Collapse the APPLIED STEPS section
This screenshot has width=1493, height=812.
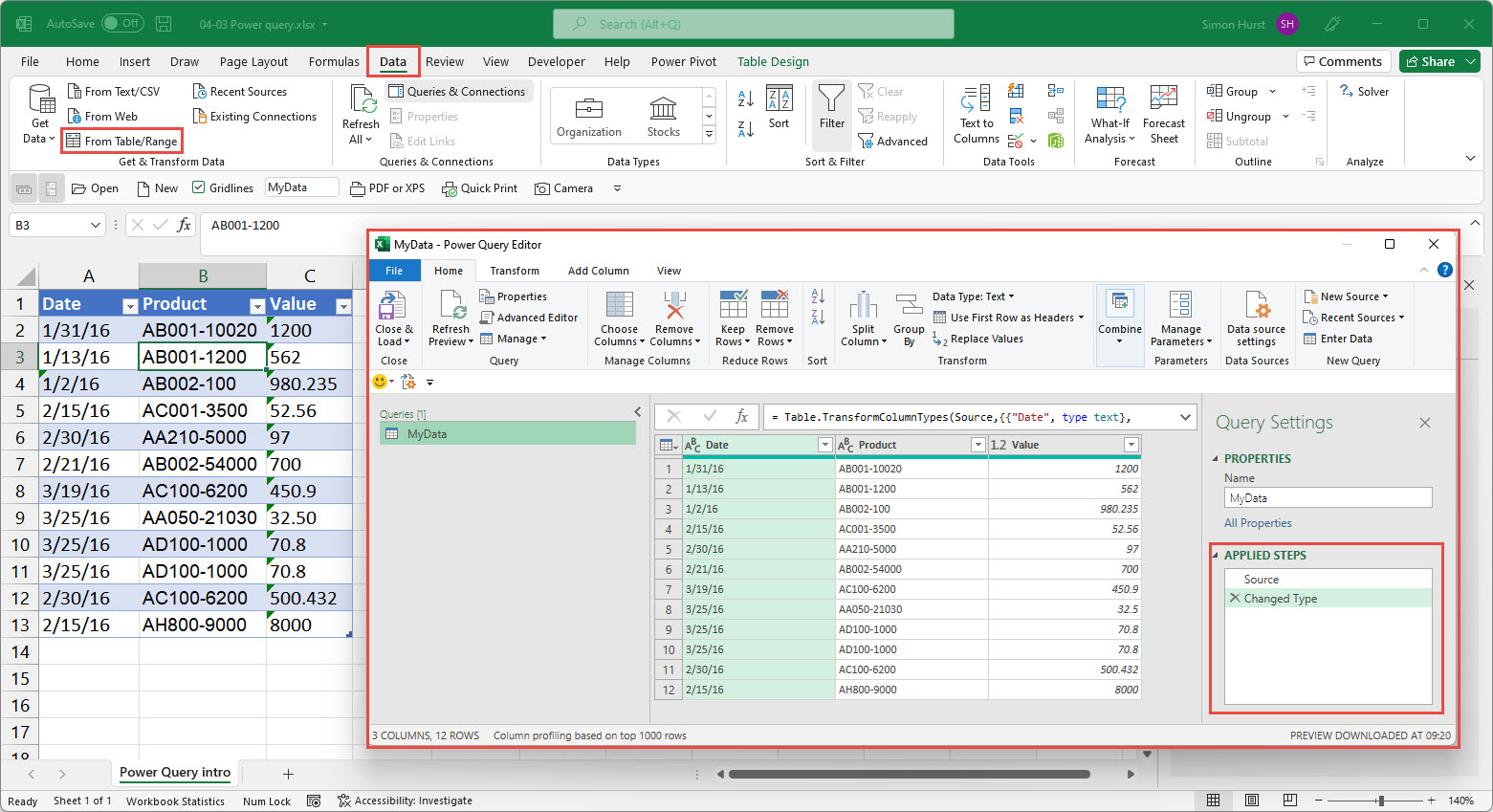pos(1217,556)
